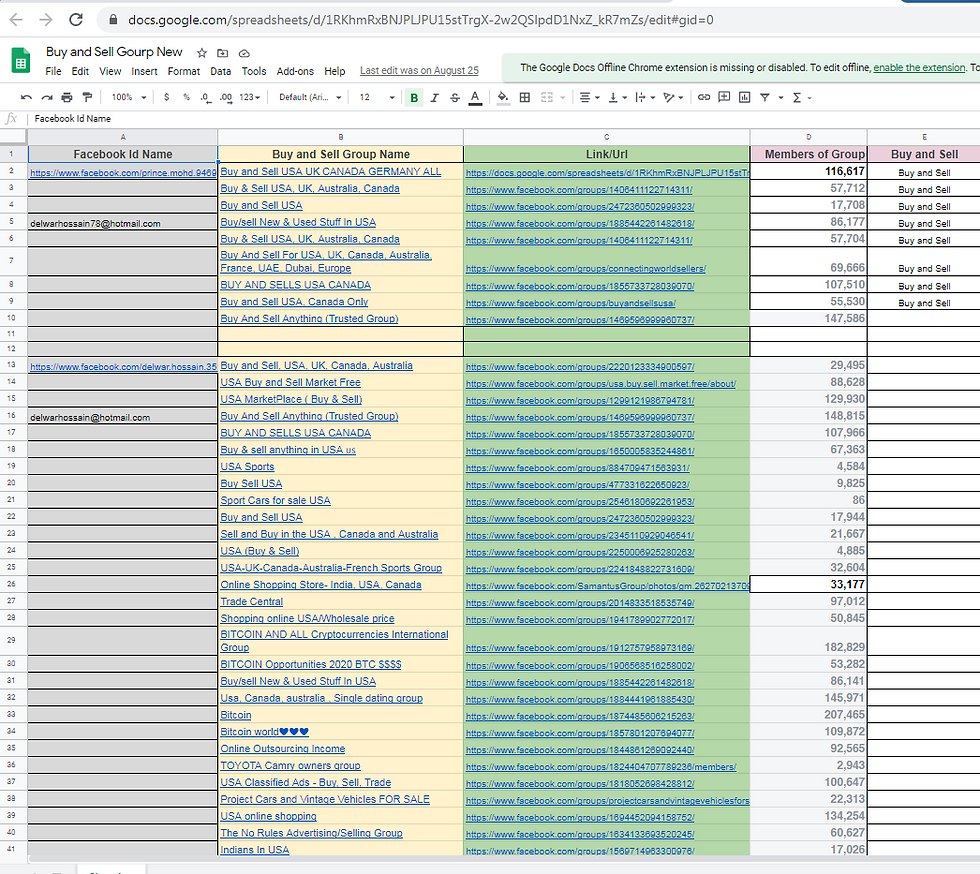Open the text color picker
Viewport: 980px width, 874px height.
(x=475, y=98)
